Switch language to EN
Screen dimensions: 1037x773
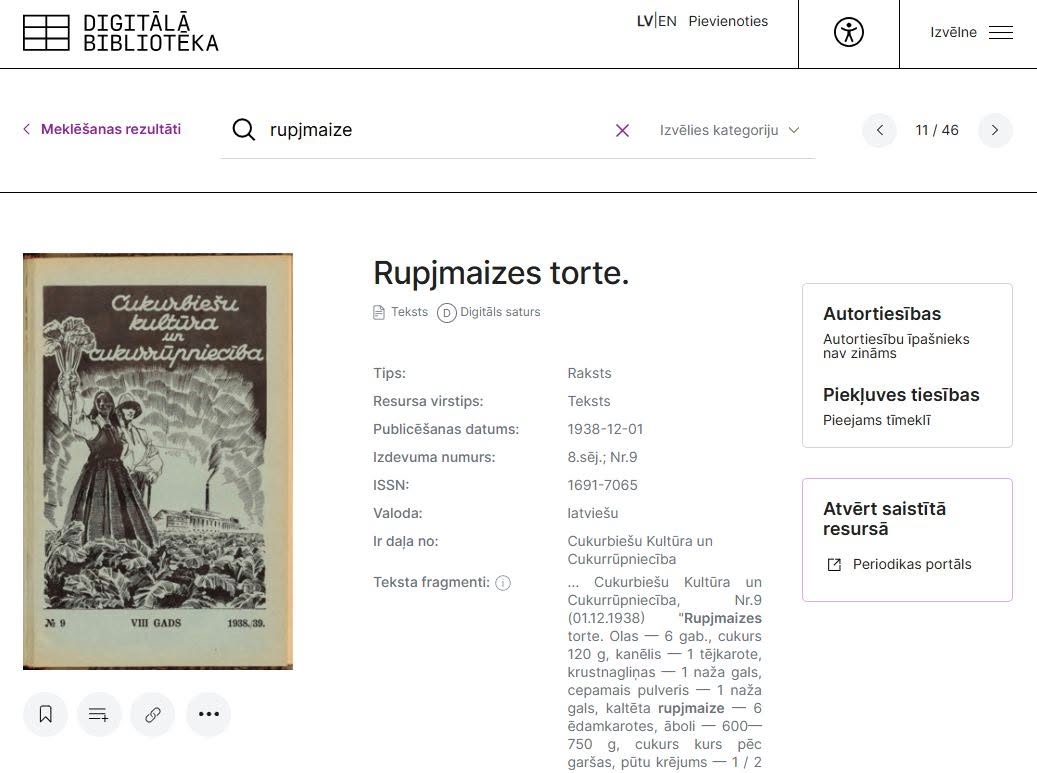click(x=667, y=21)
